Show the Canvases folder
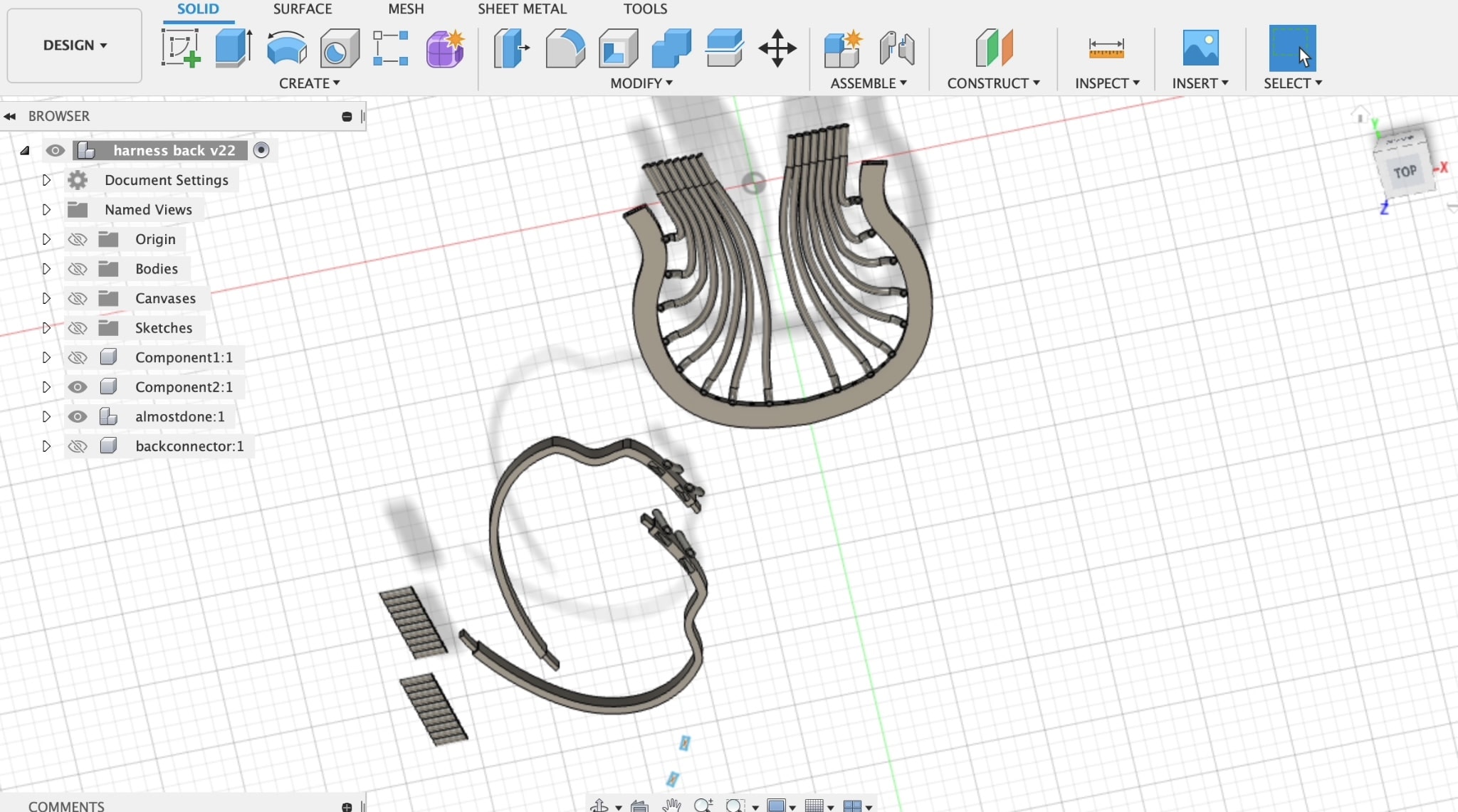The width and height of the screenshot is (1458, 812). coord(78,298)
